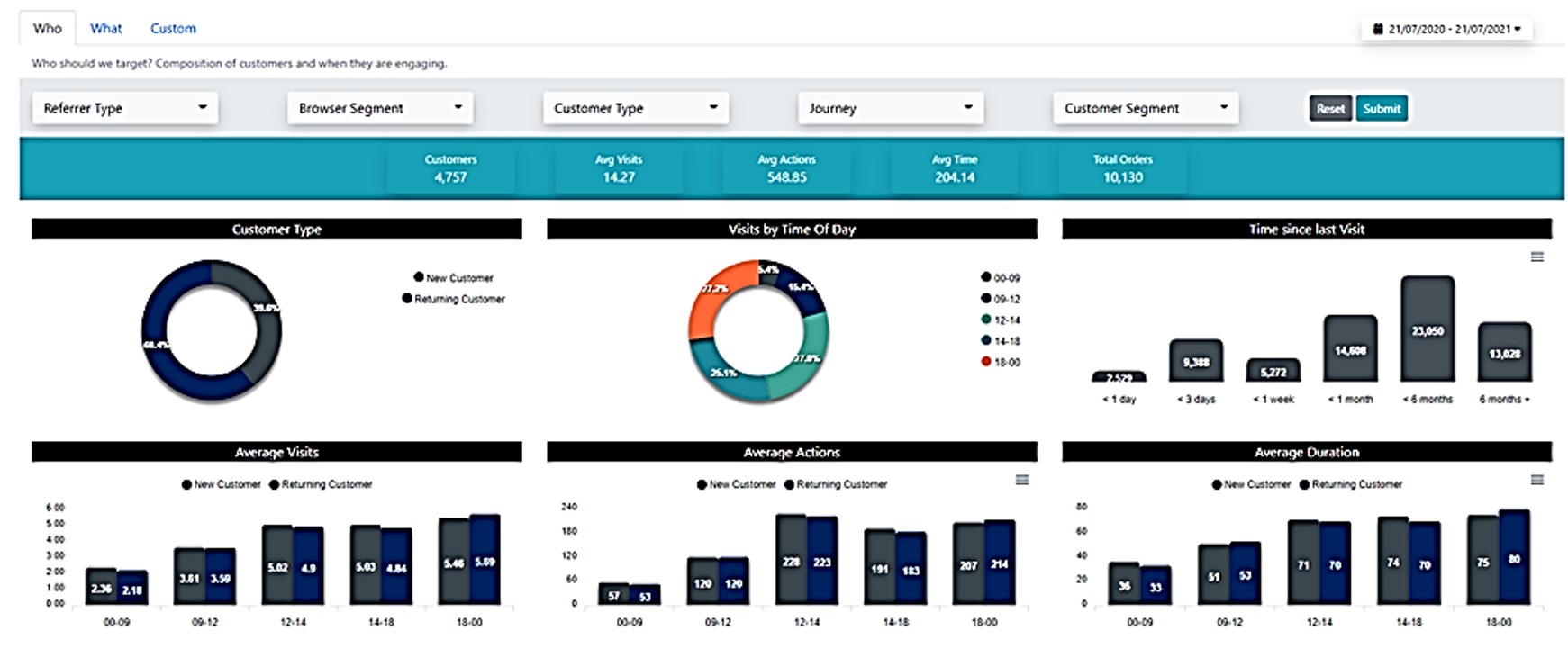Click the 36 bar in Average Duration

click(1124, 583)
